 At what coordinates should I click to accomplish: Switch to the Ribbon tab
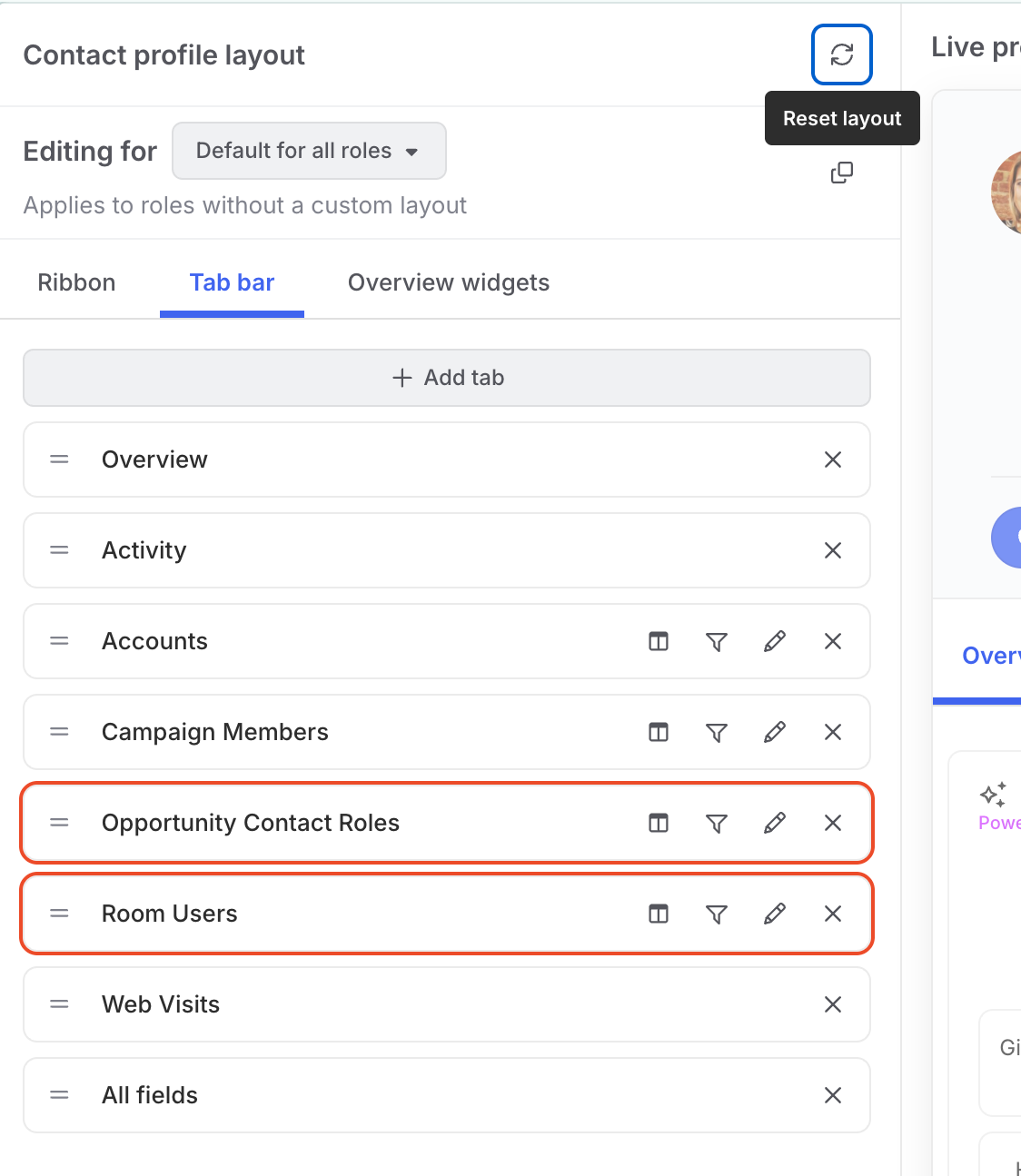76,282
